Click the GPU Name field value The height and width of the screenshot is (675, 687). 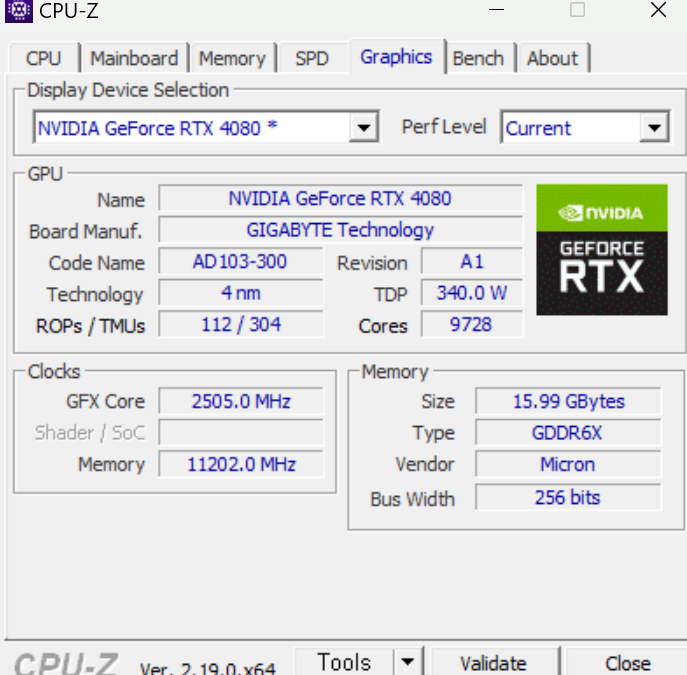coord(340,198)
